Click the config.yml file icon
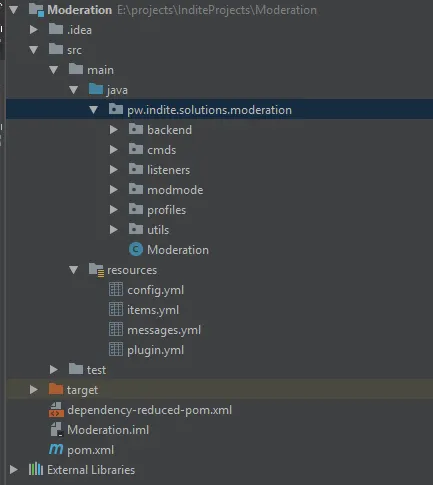Viewport: 433px width, 485px height. [116, 289]
